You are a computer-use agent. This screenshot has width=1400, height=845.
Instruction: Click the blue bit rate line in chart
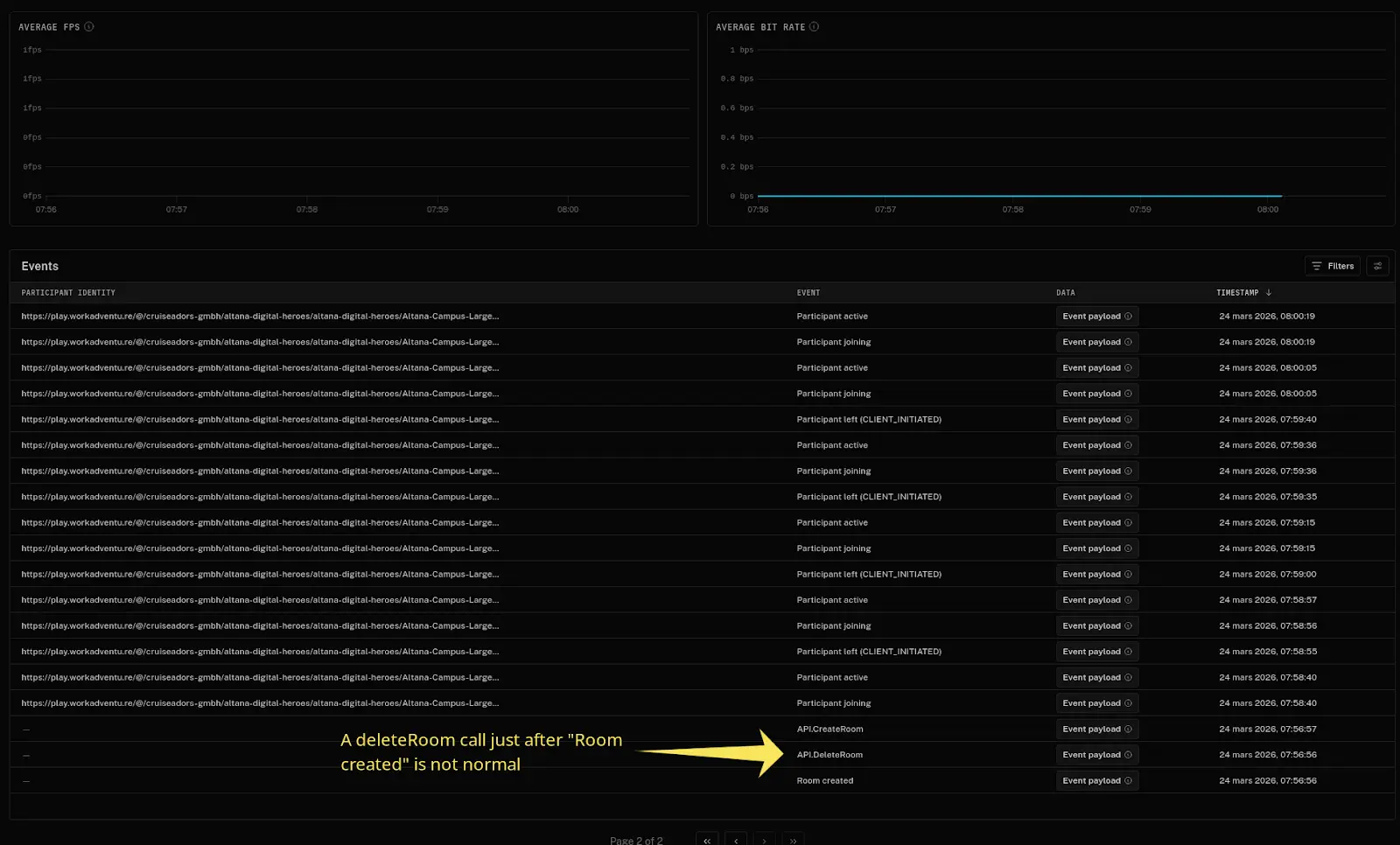(x=1019, y=196)
